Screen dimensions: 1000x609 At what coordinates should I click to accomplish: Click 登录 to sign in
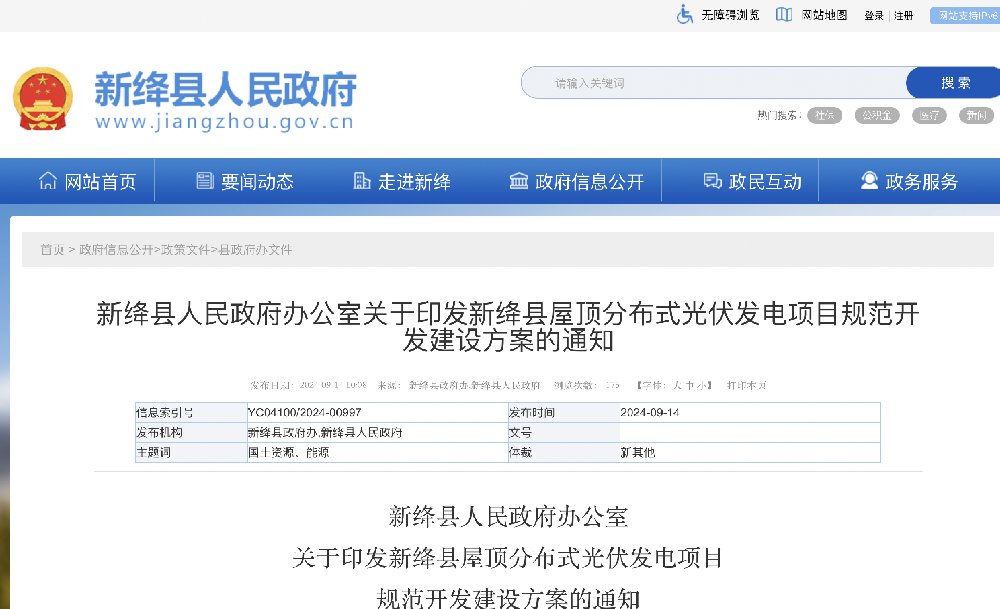pos(872,15)
